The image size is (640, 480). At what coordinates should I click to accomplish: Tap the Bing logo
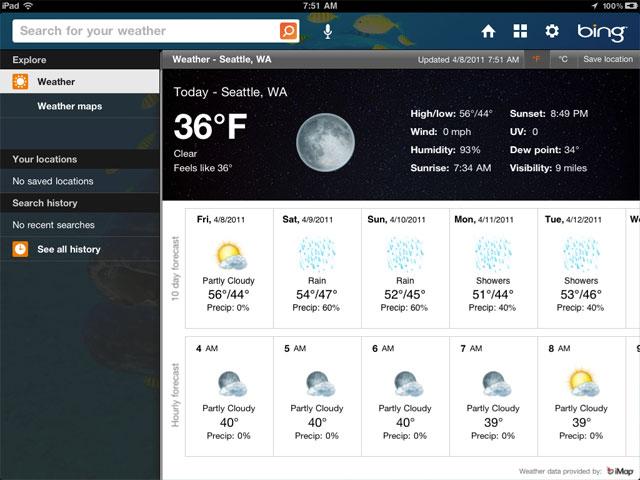click(602, 32)
